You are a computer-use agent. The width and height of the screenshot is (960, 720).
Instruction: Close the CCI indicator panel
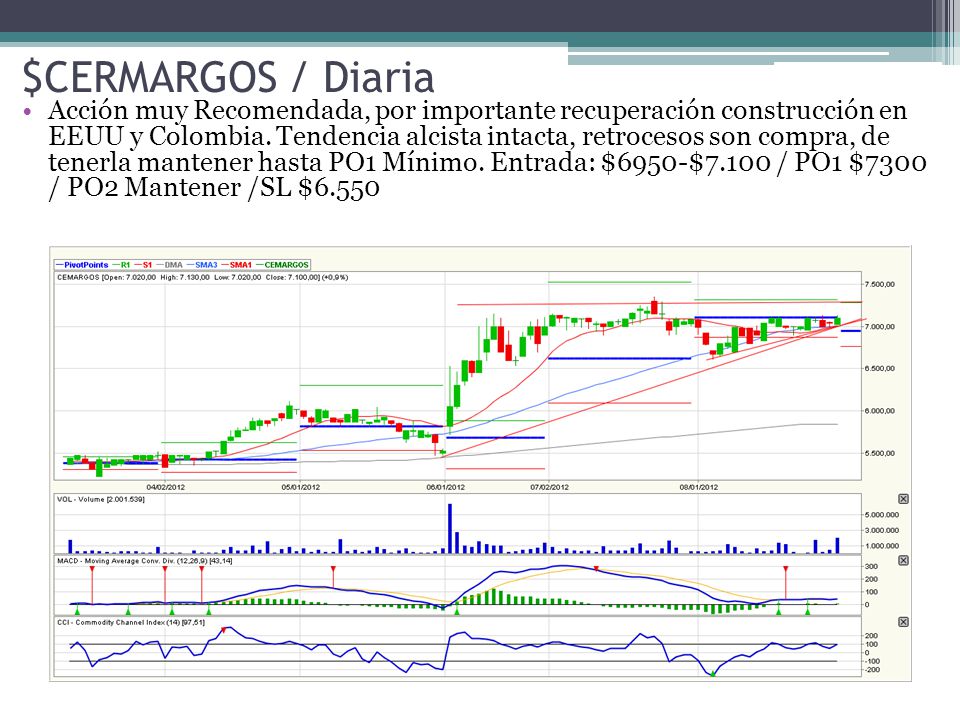pos(903,622)
